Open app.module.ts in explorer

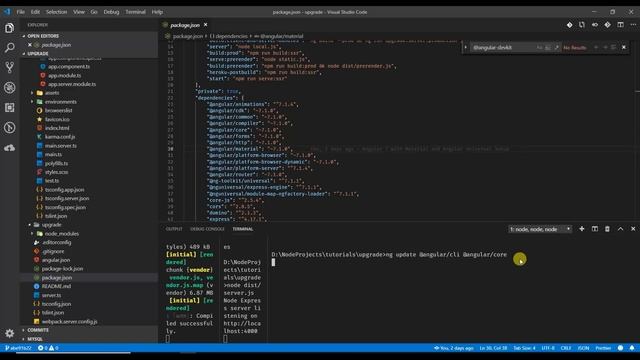click(x=64, y=76)
